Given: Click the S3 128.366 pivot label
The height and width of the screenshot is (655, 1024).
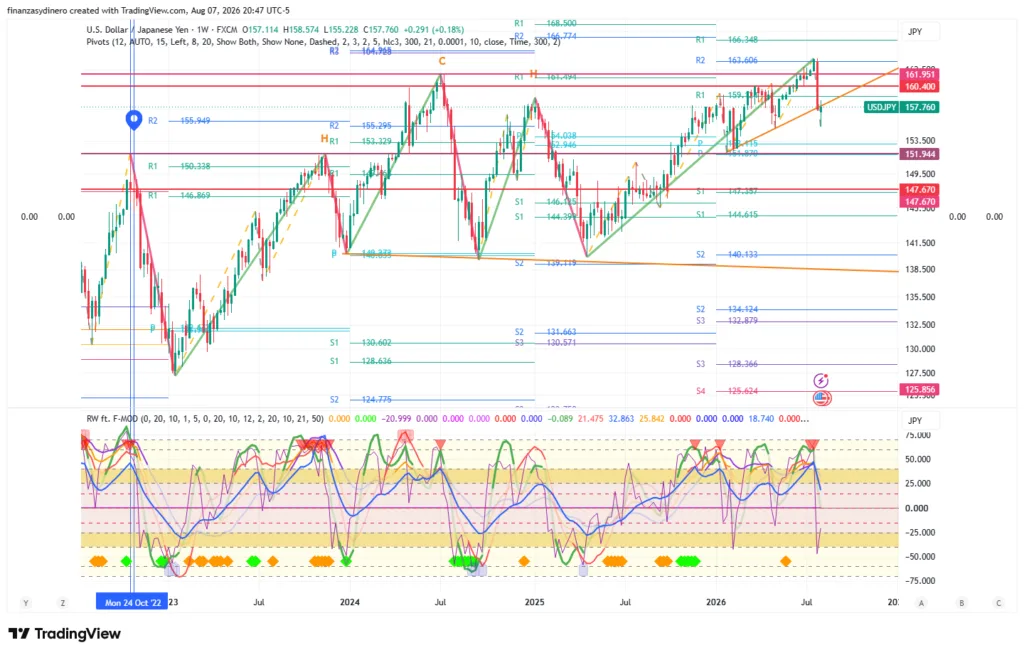Looking at the screenshot, I should 727,364.
